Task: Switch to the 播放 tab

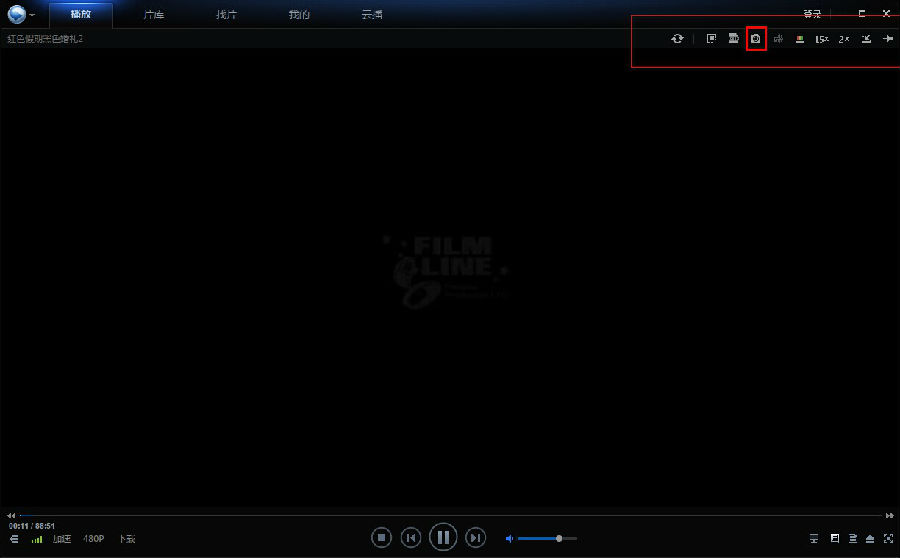Action: tap(81, 14)
